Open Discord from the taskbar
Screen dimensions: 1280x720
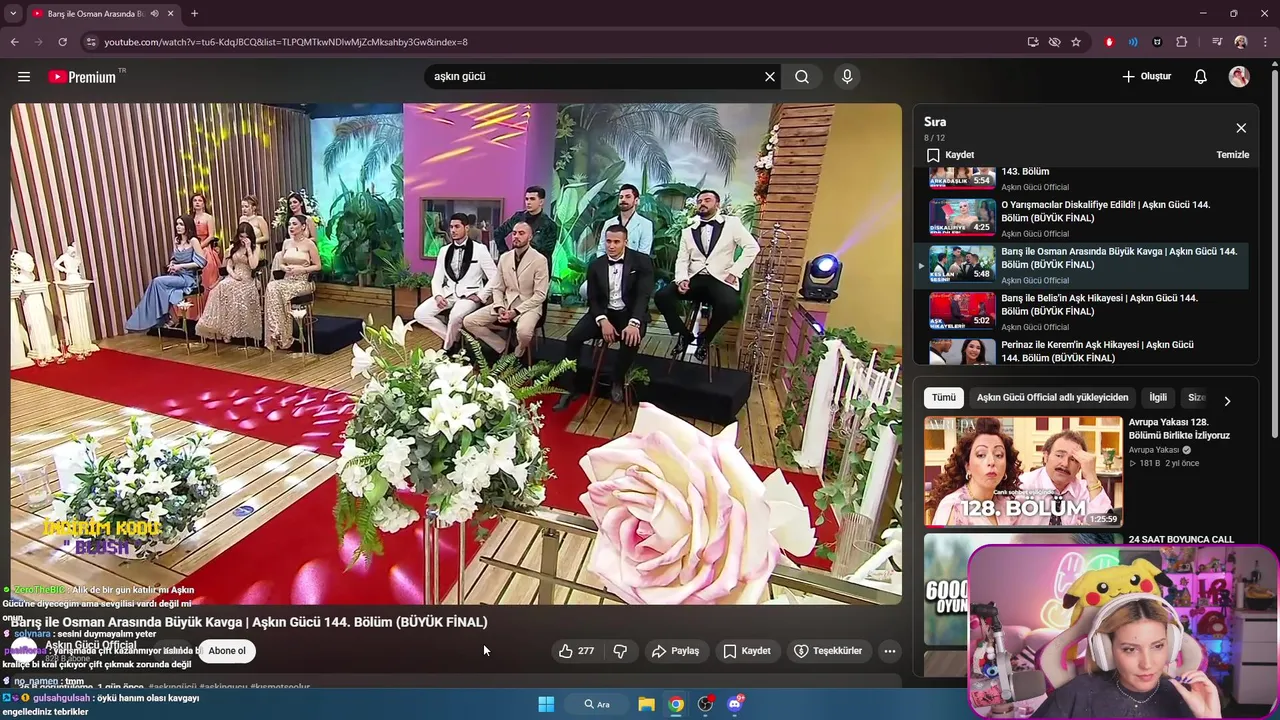735,704
